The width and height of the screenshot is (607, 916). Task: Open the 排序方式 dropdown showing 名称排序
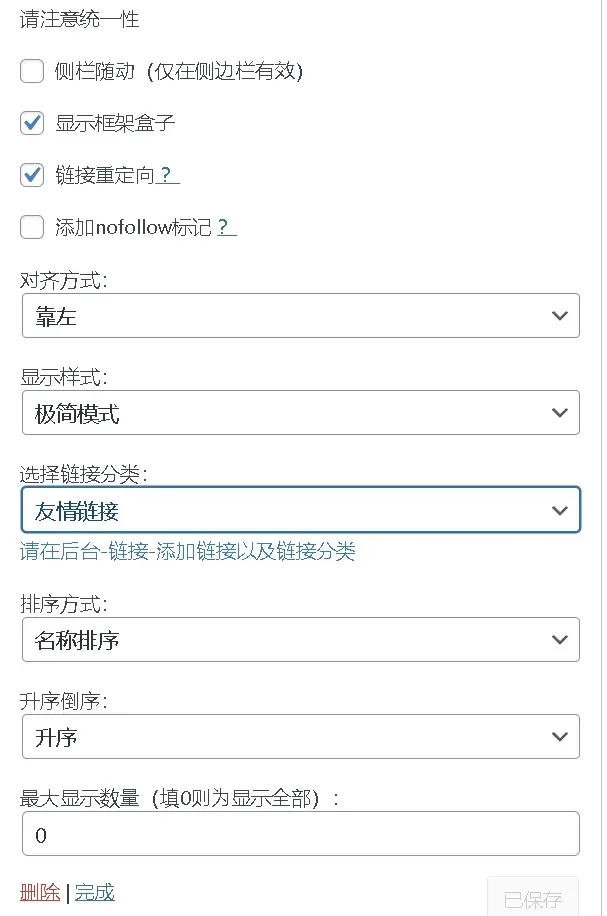click(x=300, y=639)
